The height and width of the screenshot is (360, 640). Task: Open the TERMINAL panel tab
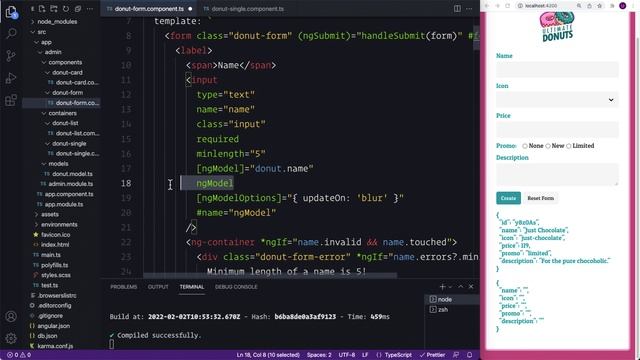click(x=191, y=287)
